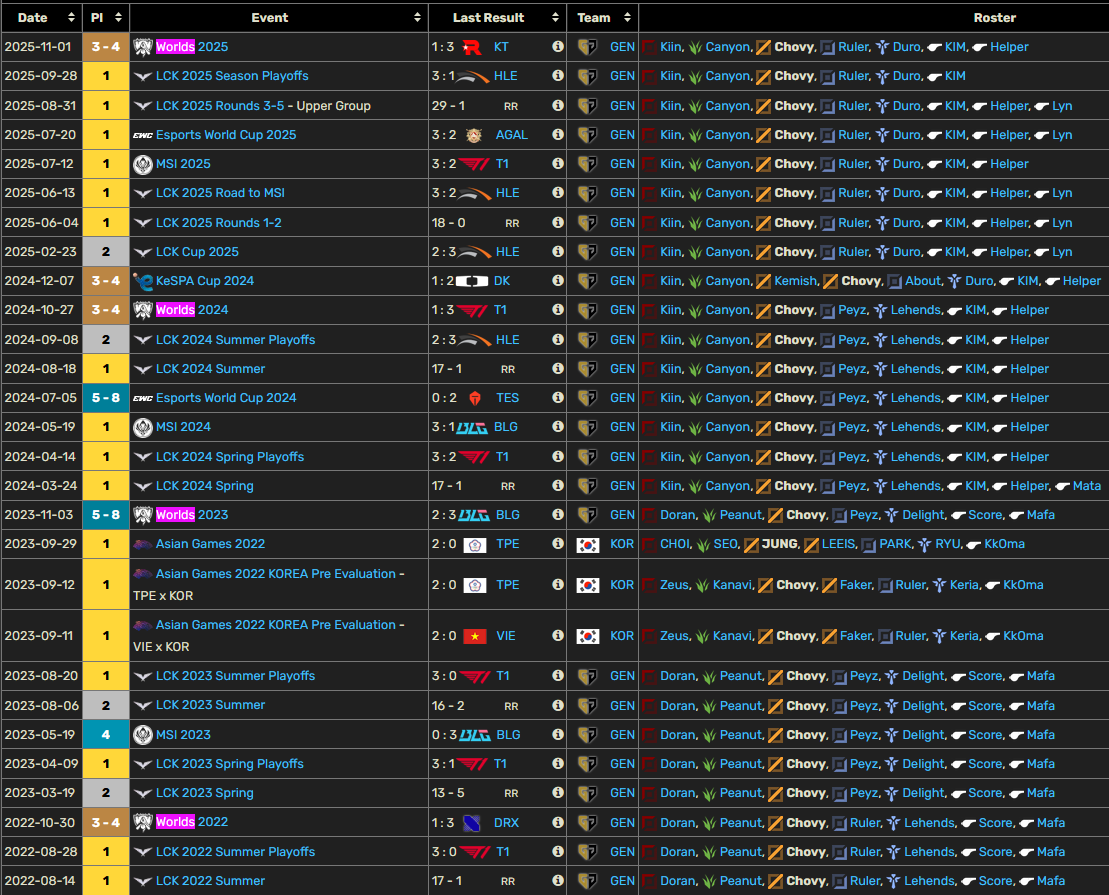Open info icon for Worlds 2025 row
This screenshot has height=895, width=1109.
pos(558,47)
